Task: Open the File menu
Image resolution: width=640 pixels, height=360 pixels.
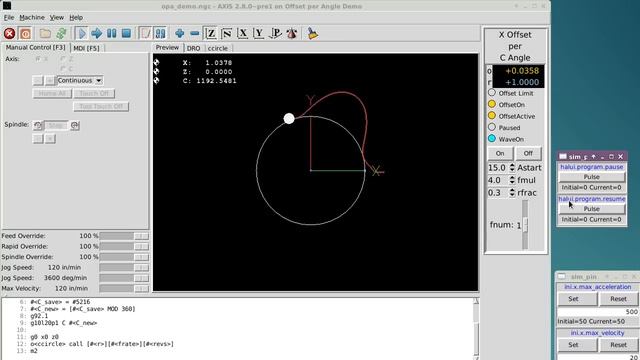Action: click(x=9, y=18)
